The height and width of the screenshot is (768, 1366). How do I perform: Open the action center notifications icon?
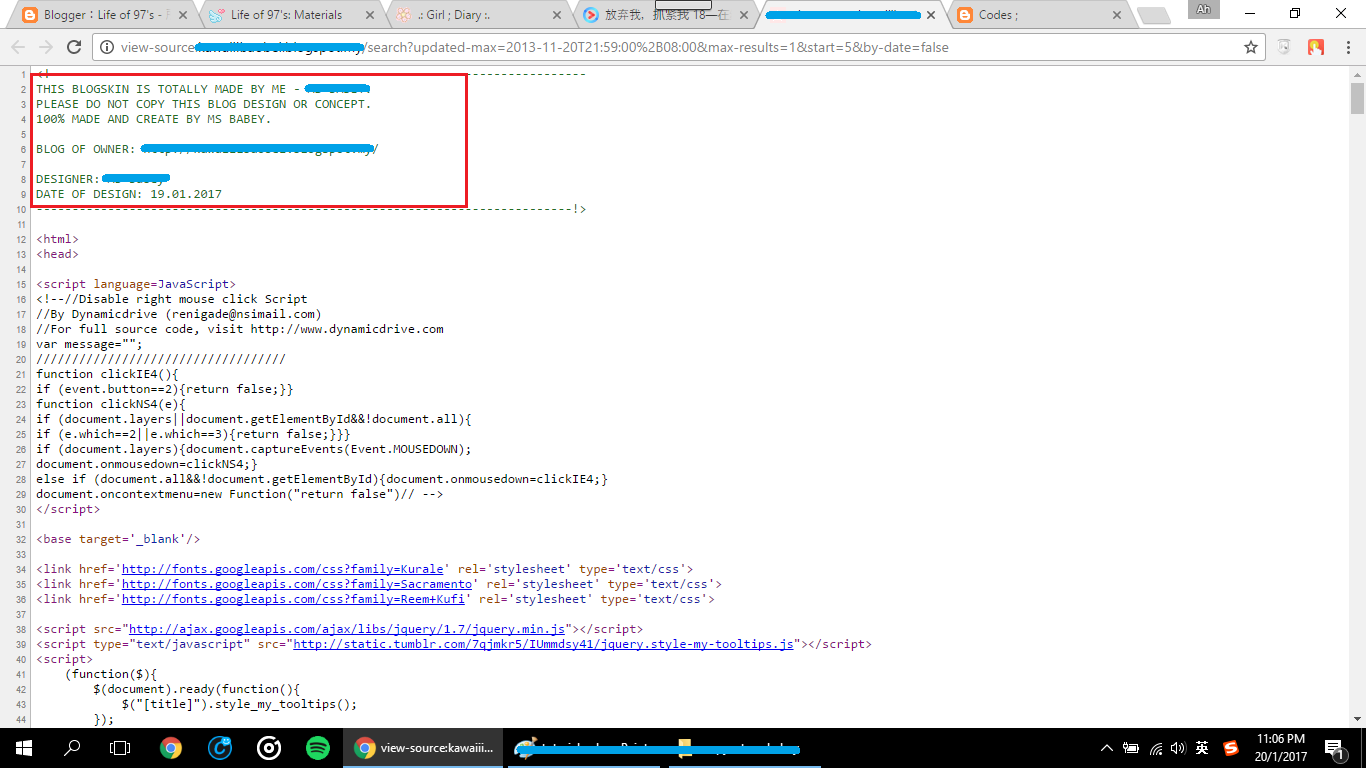click(x=1333, y=747)
